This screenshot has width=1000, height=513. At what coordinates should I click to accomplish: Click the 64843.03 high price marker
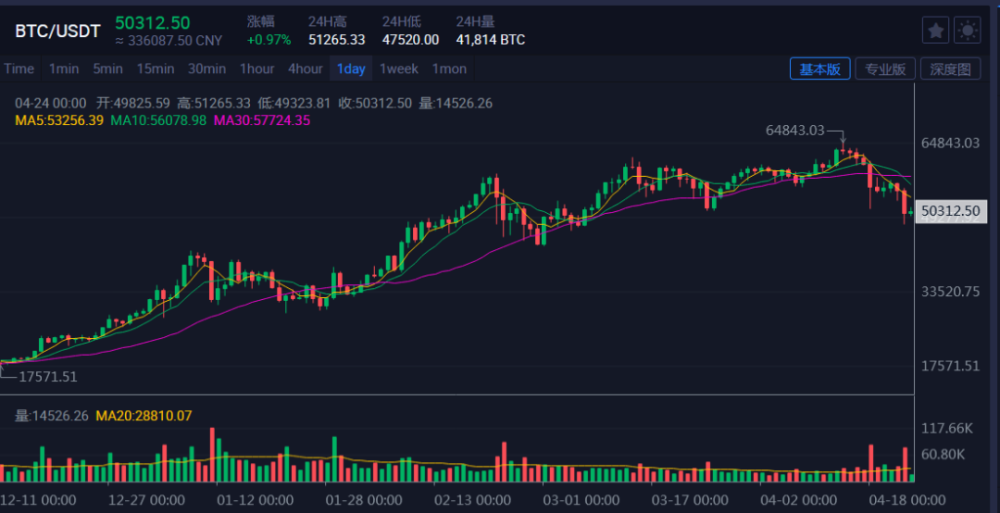click(x=795, y=130)
